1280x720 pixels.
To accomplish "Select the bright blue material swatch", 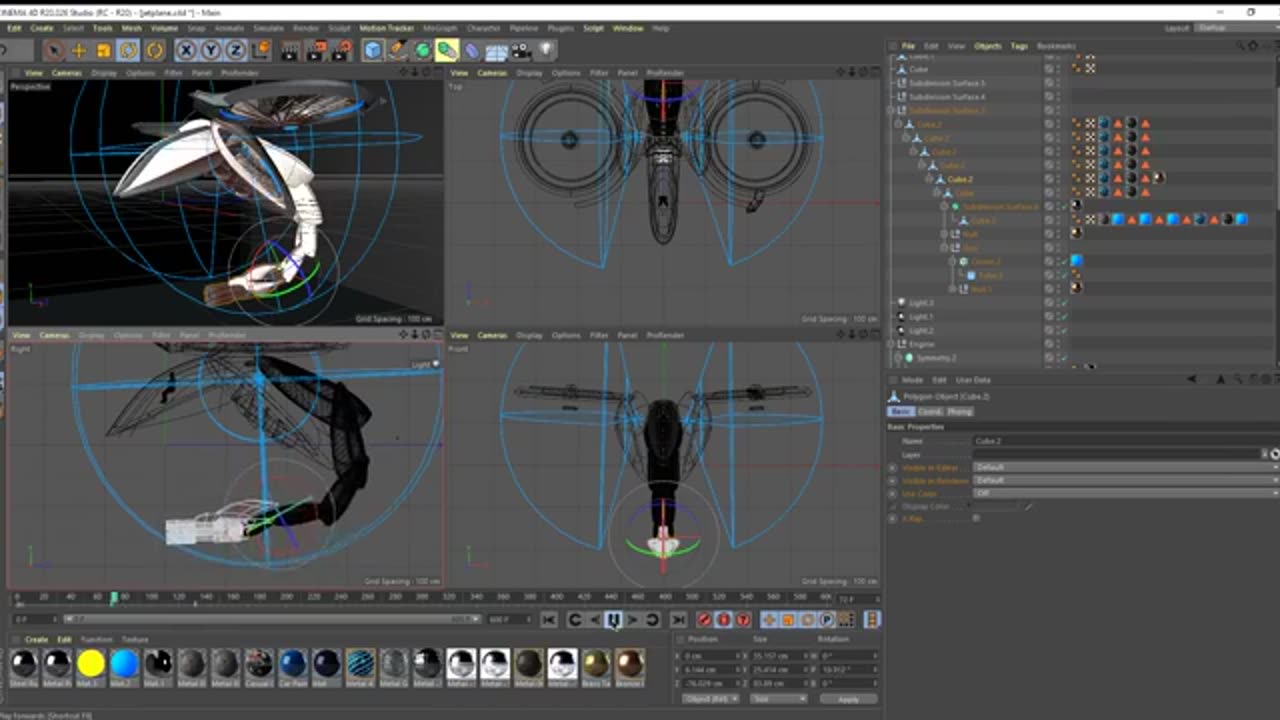I will coord(124,663).
